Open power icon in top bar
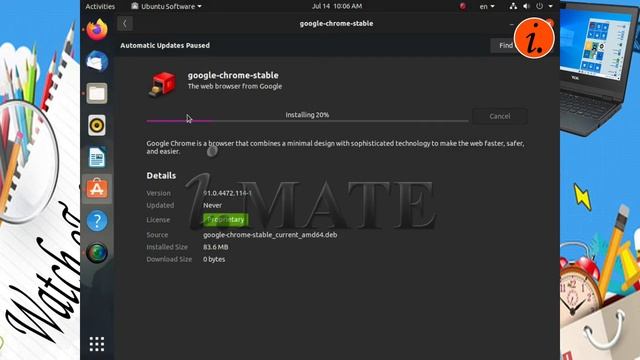Screen dimensions: 640x360 (540, 6)
